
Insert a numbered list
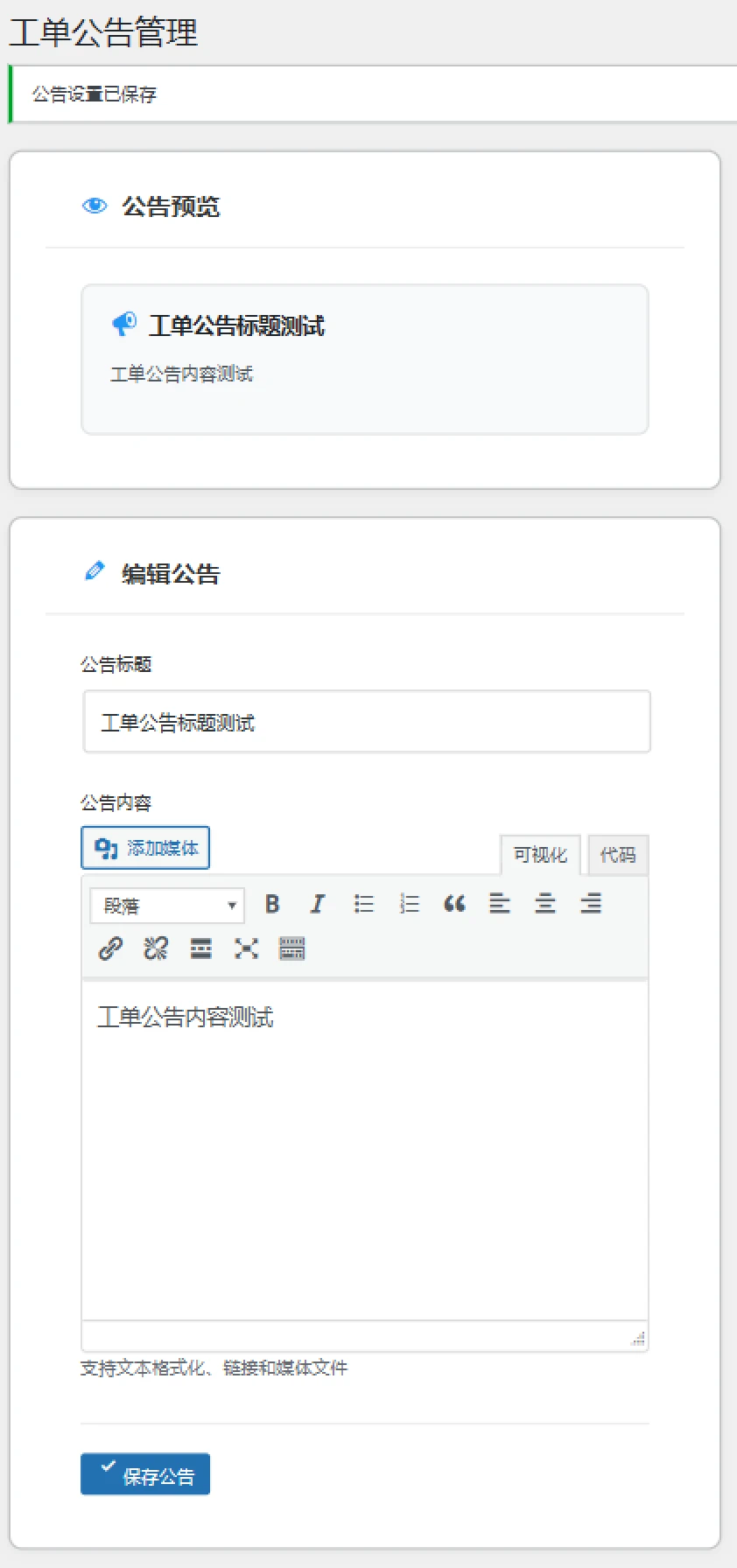(409, 904)
